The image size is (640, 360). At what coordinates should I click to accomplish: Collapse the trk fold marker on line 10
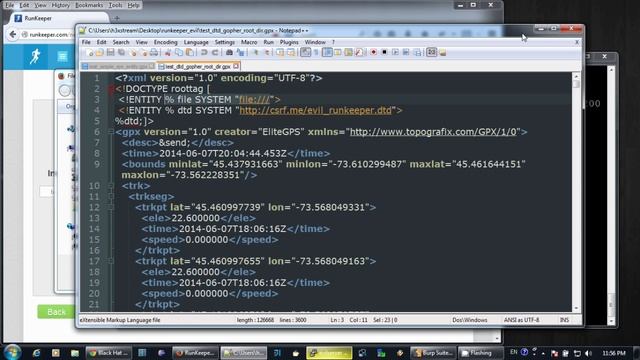click(x=111, y=186)
